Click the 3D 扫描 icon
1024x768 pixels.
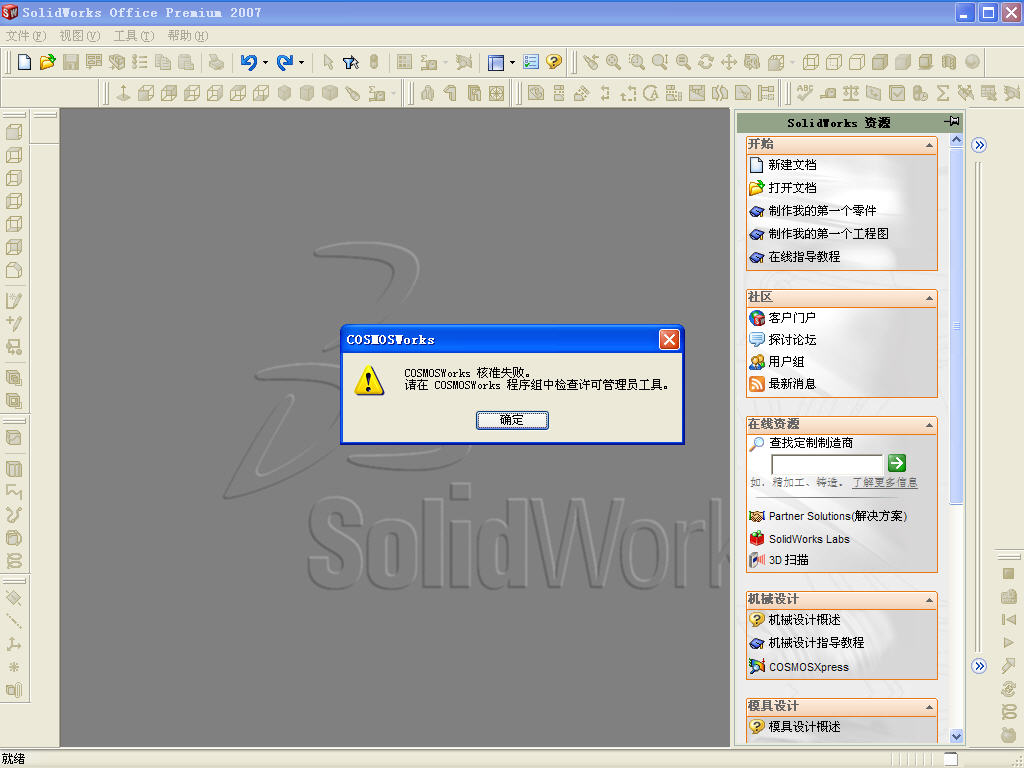pos(756,560)
